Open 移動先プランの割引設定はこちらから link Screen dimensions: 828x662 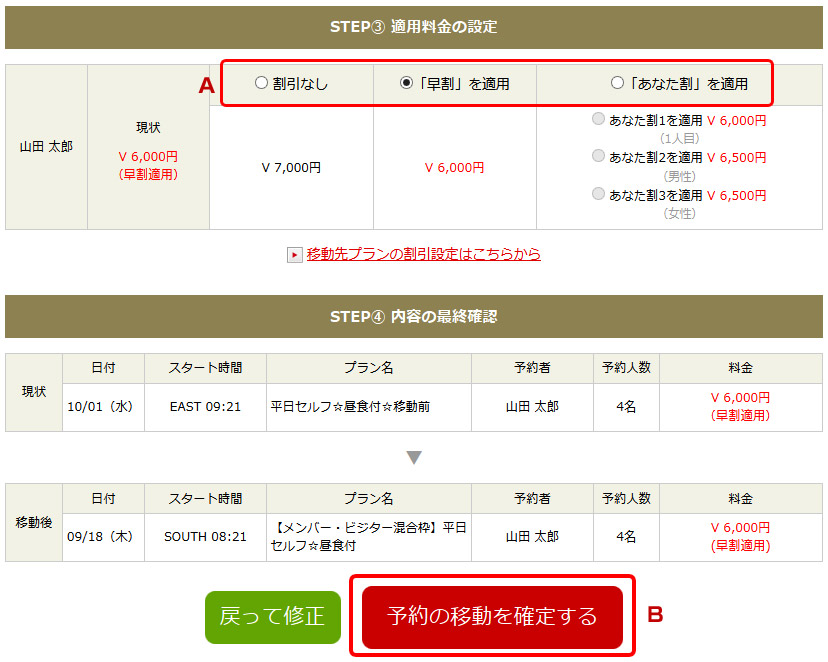pos(424,254)
